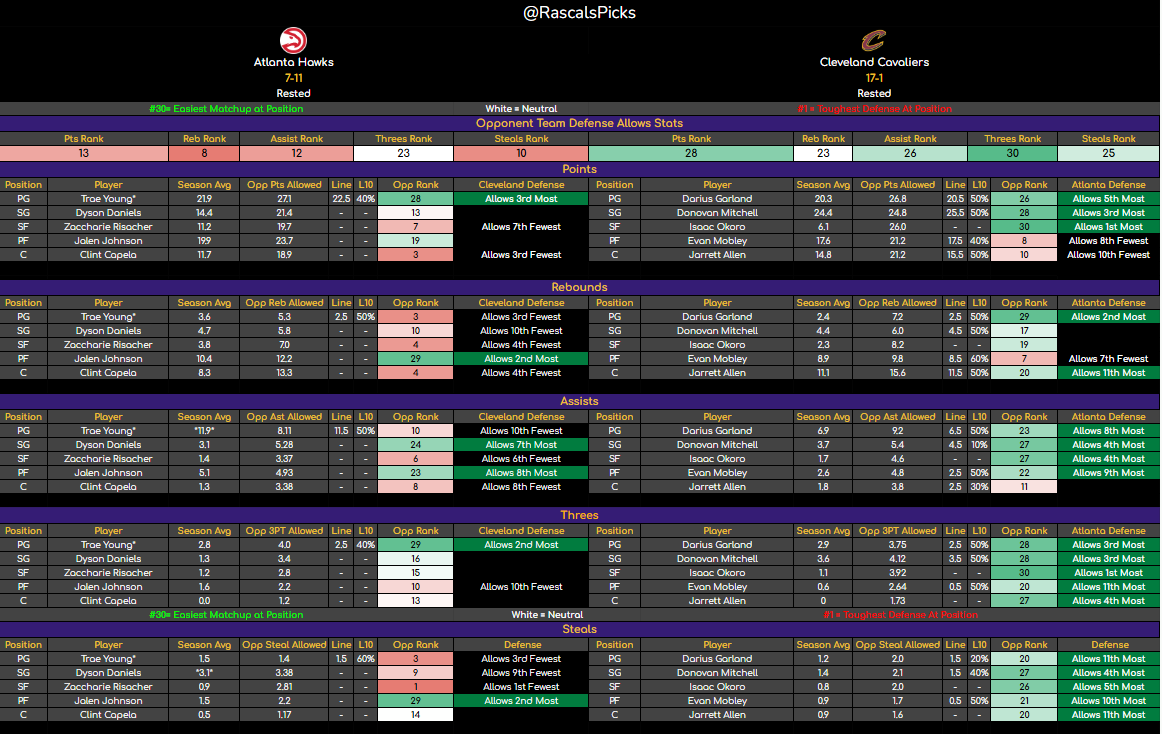Click Evan Mobley's points L10 value 40%
1162x734 pixels.
click(x=979, y=241)
